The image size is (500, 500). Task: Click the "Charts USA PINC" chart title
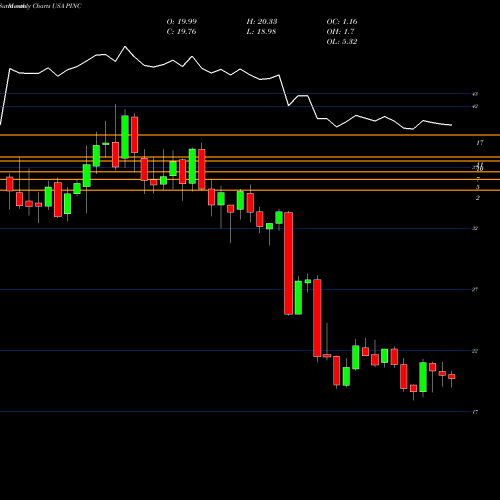click(x=57, y=6)
